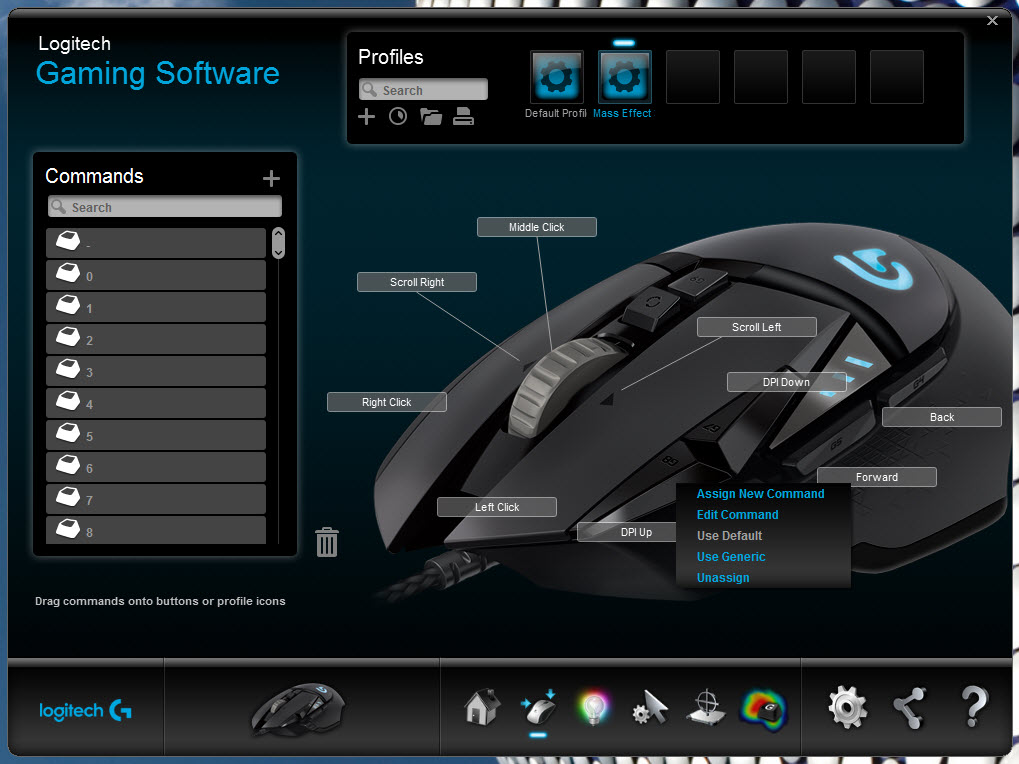Image resolution: width=1019 pixels, height=764 pixels.
Task: Select the '3' key command row
Action: [x=156, y=371]
